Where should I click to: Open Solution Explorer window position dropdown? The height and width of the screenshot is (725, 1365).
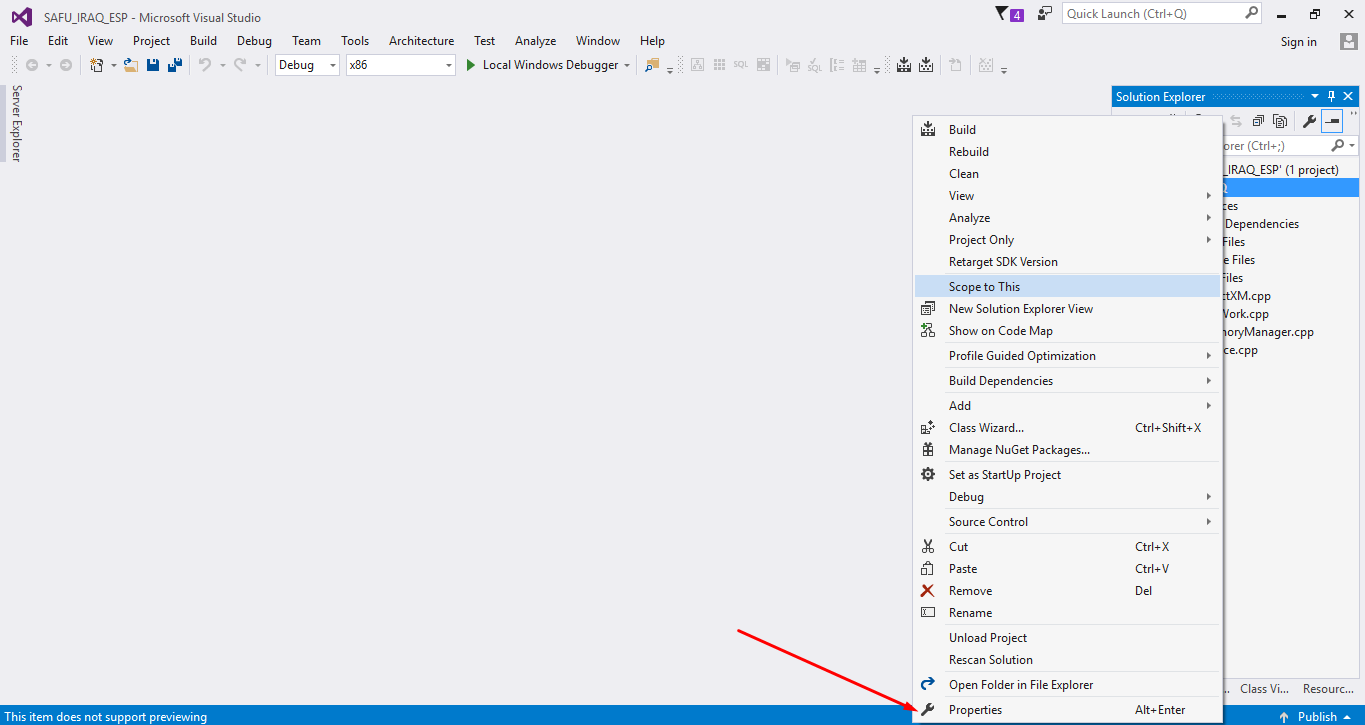coord(1315,97)
